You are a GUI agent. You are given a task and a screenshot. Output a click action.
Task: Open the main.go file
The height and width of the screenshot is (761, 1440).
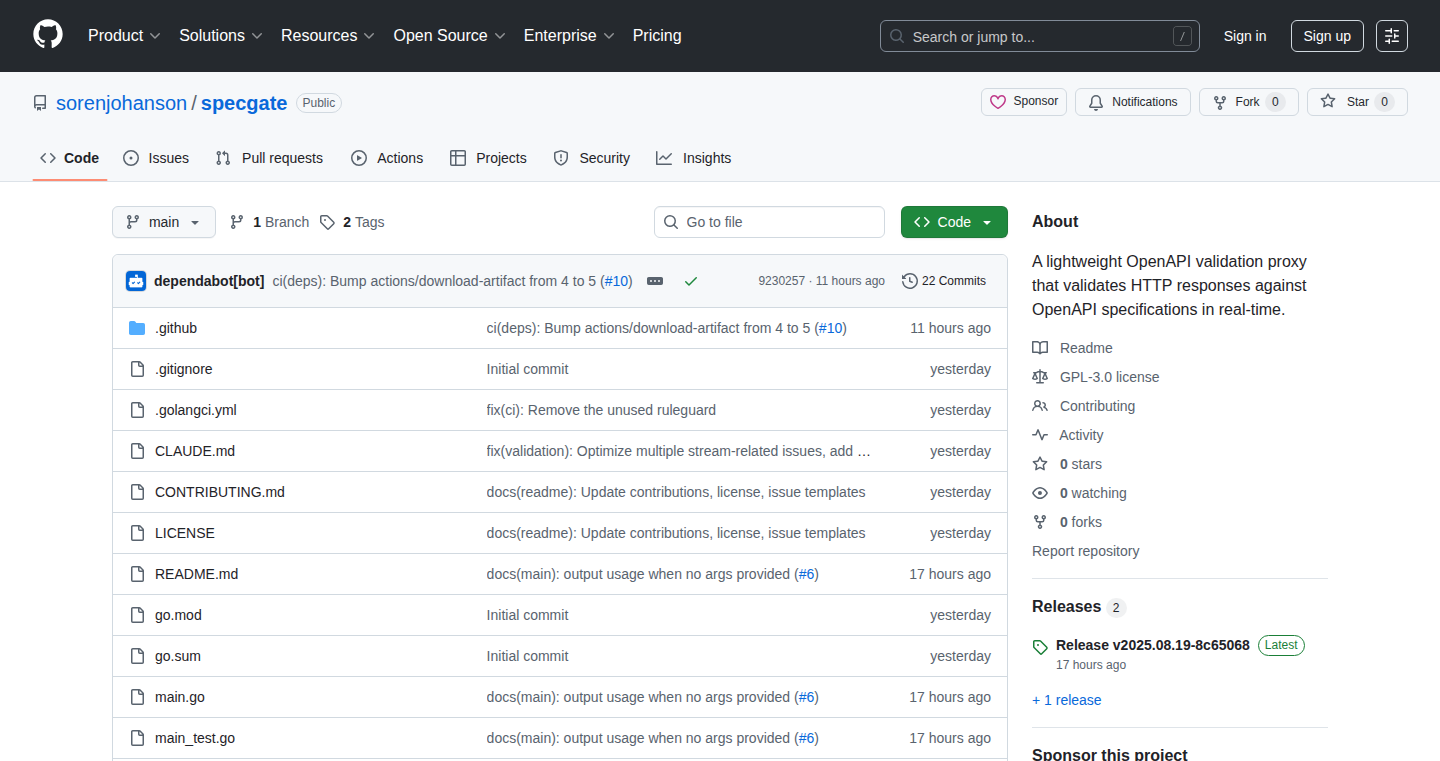[180, 697]
